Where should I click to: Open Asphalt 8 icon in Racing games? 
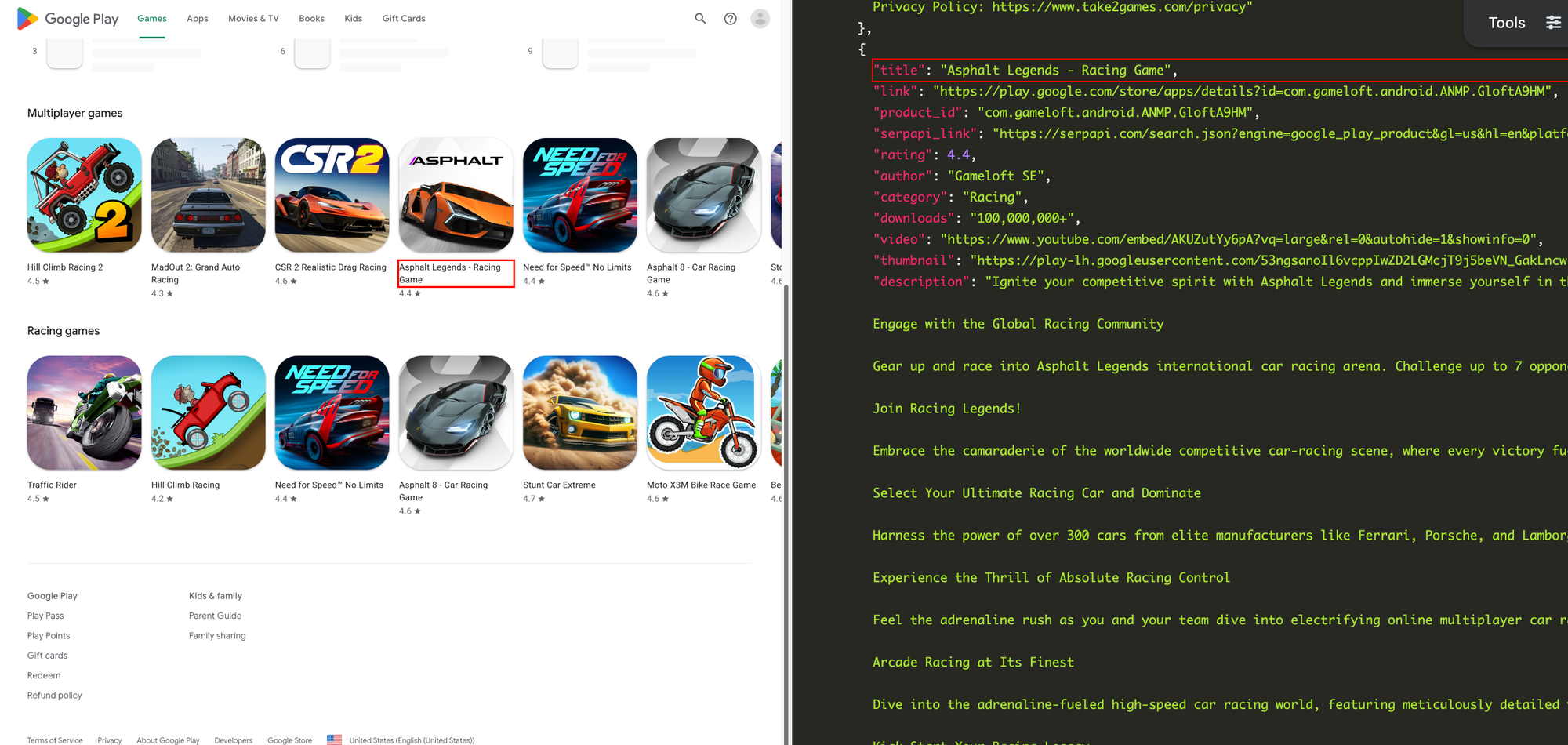(x=456, y=413)
